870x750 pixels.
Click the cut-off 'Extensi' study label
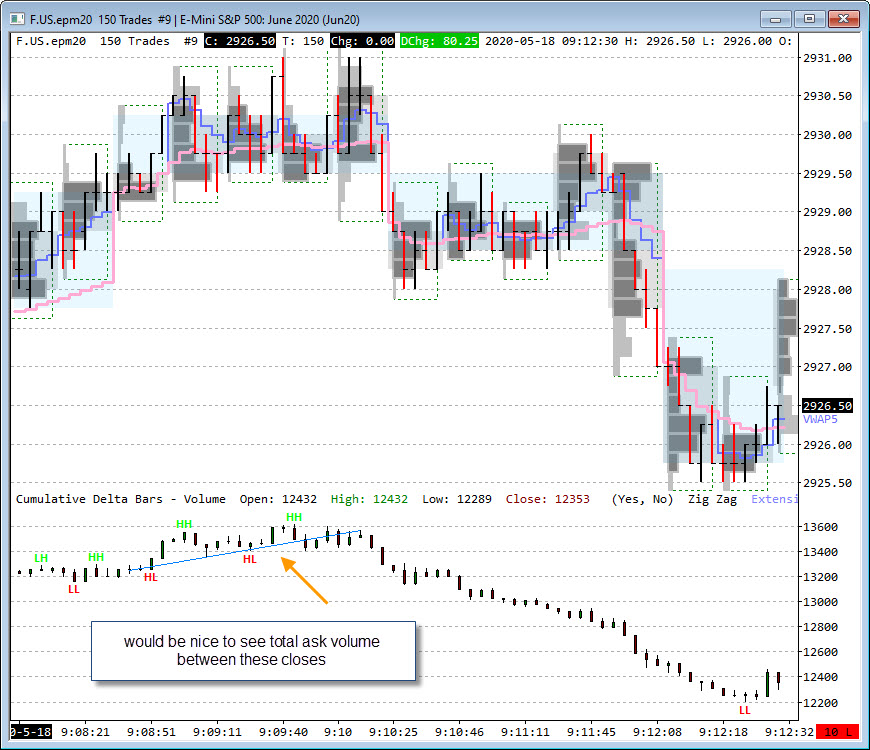775,499
